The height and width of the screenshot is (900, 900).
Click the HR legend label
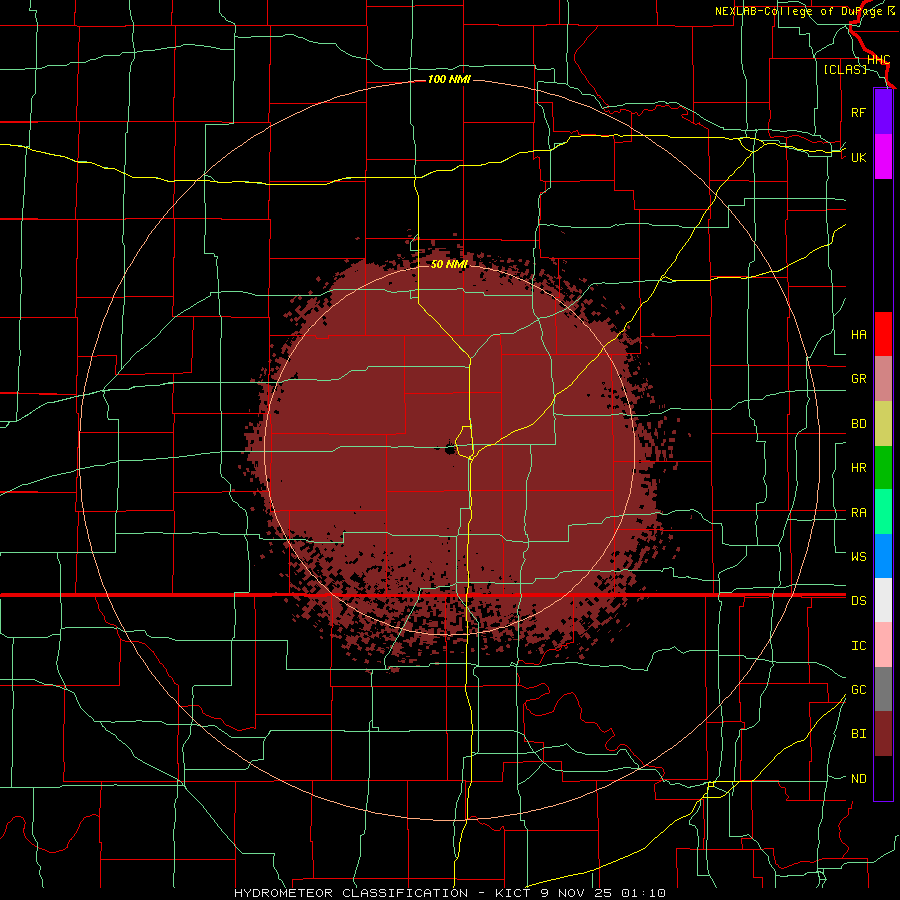click(858, 468)
